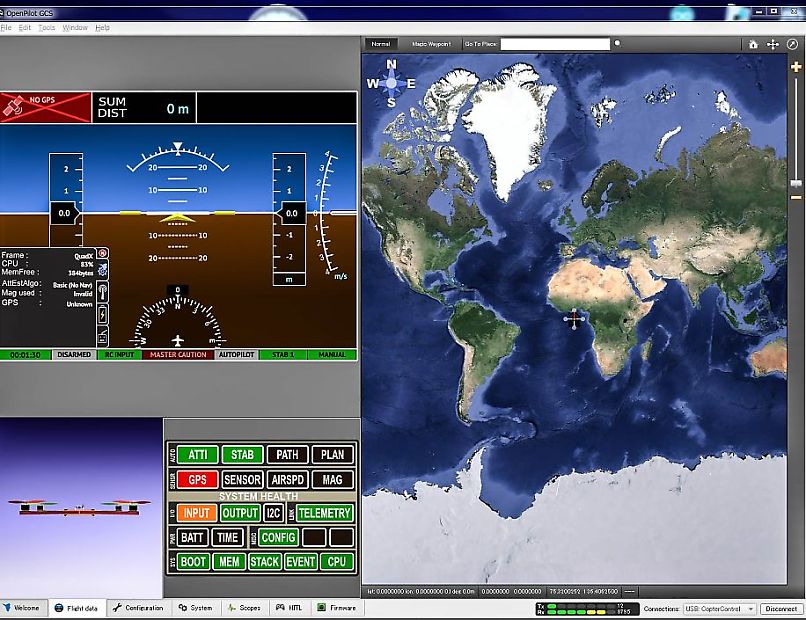Zoom in with the plus icon
The image size is (806, 620).
click(796, 67)
